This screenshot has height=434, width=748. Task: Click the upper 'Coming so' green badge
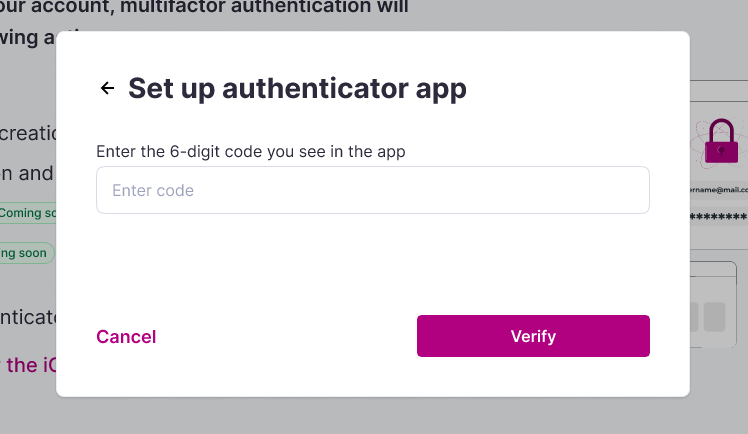28,213
